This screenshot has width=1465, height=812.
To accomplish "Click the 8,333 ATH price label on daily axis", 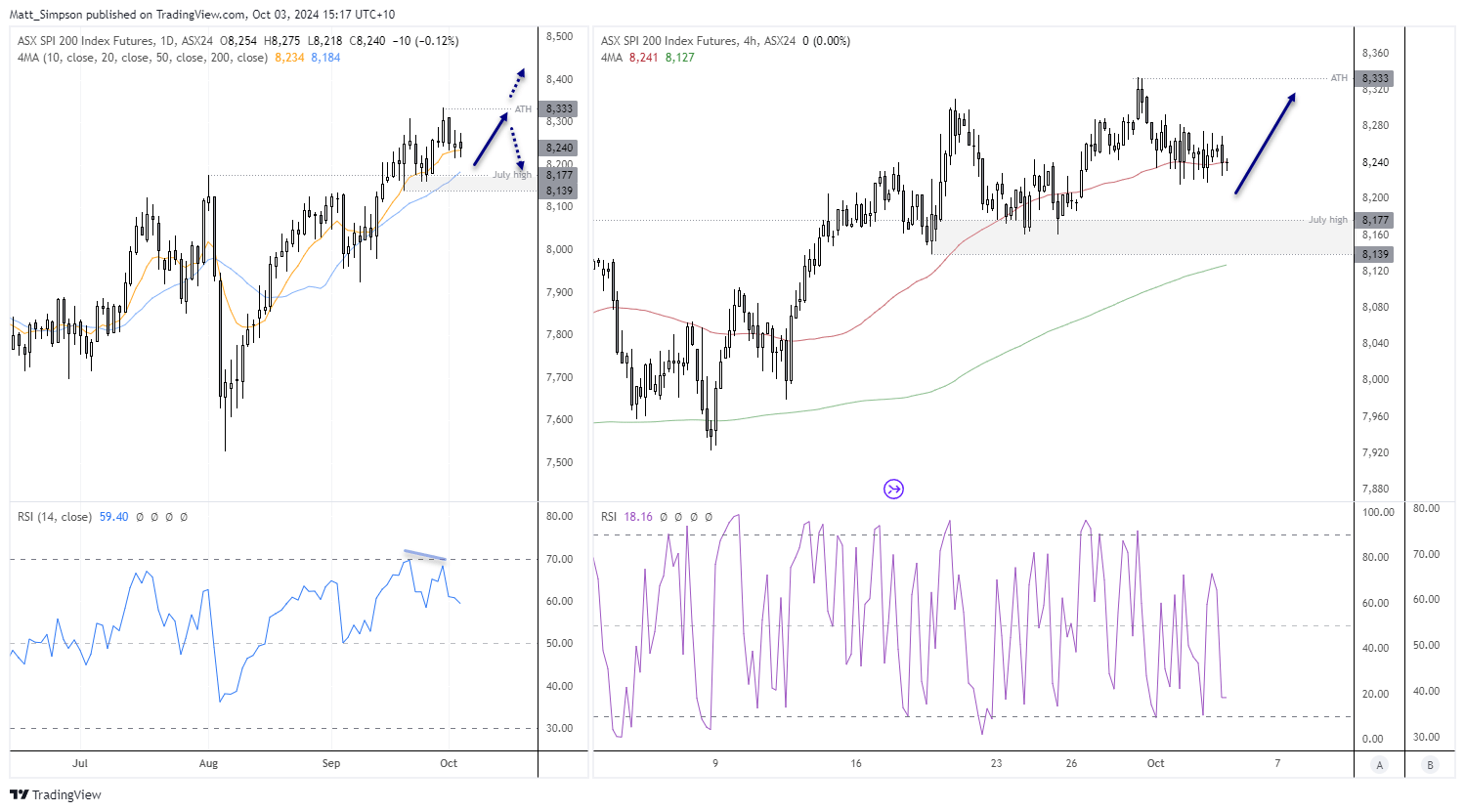I will pos(559,108).
